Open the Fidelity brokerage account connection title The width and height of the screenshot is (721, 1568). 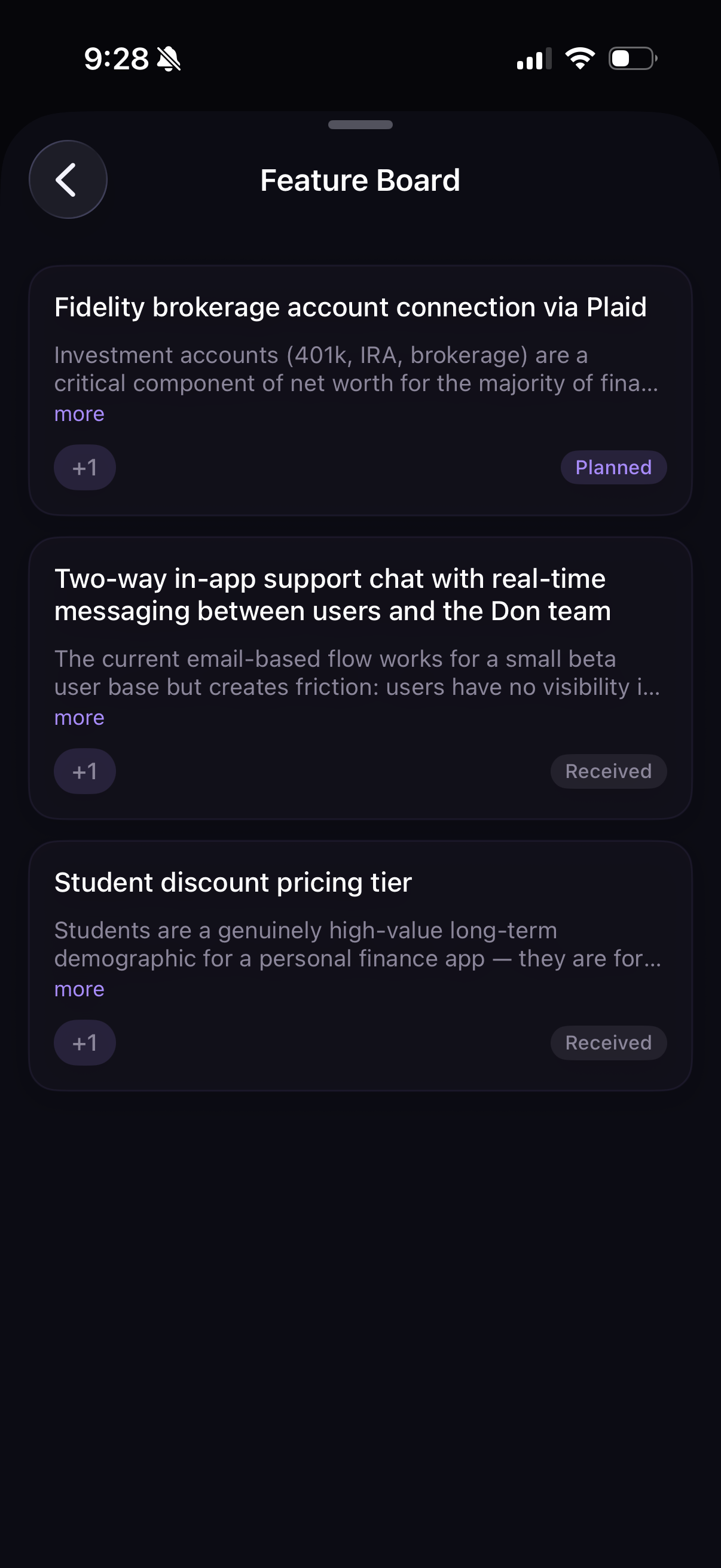click(350, 307)
